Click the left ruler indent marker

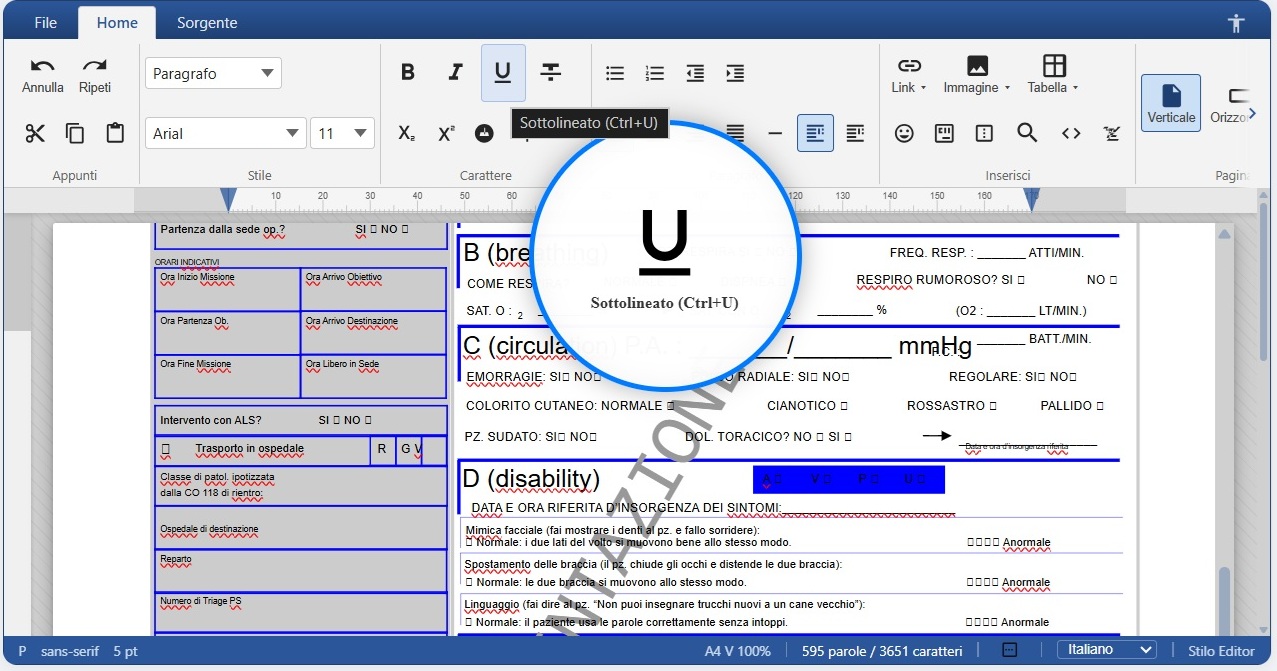228,199
